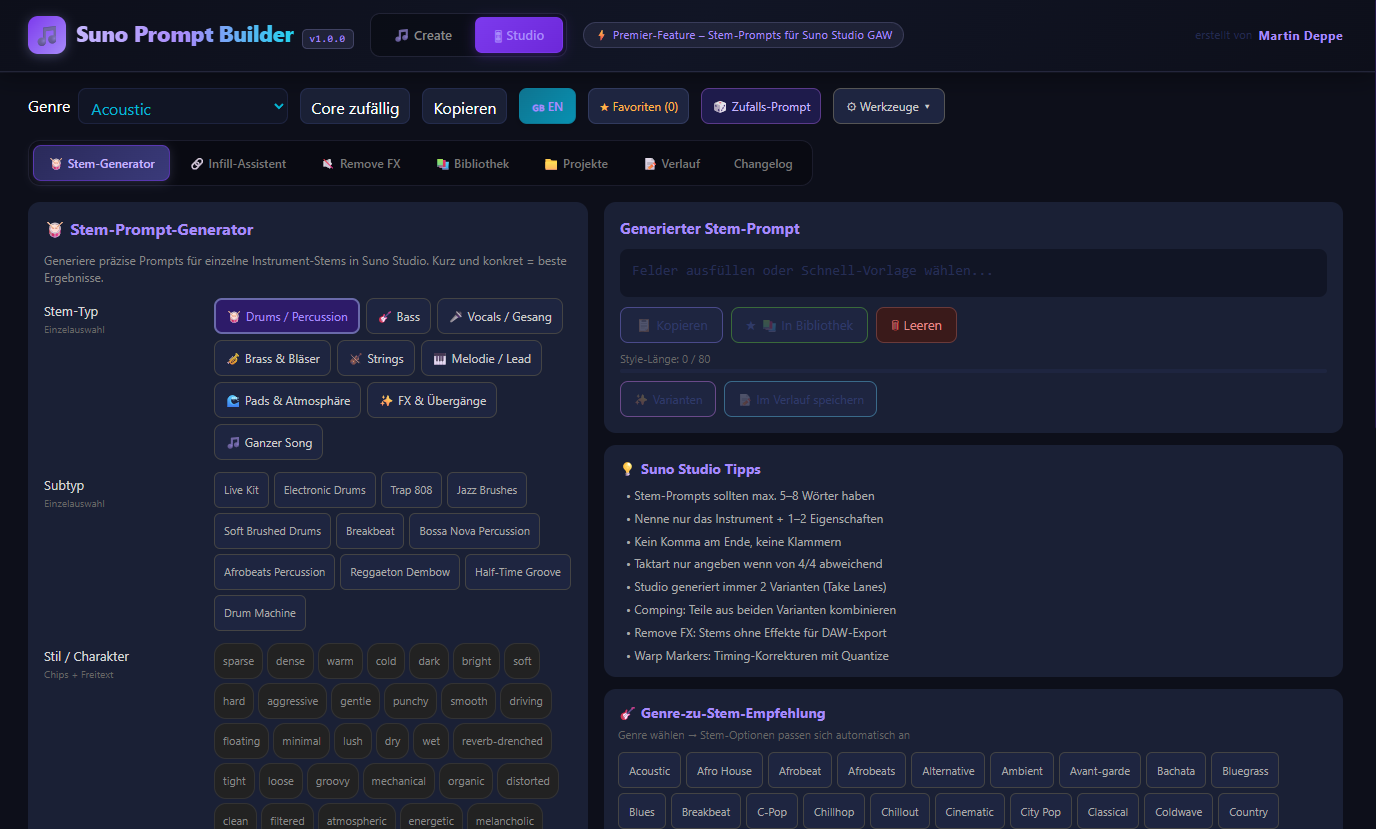Pick Cinematic genre recommendation

coord(970,812)
